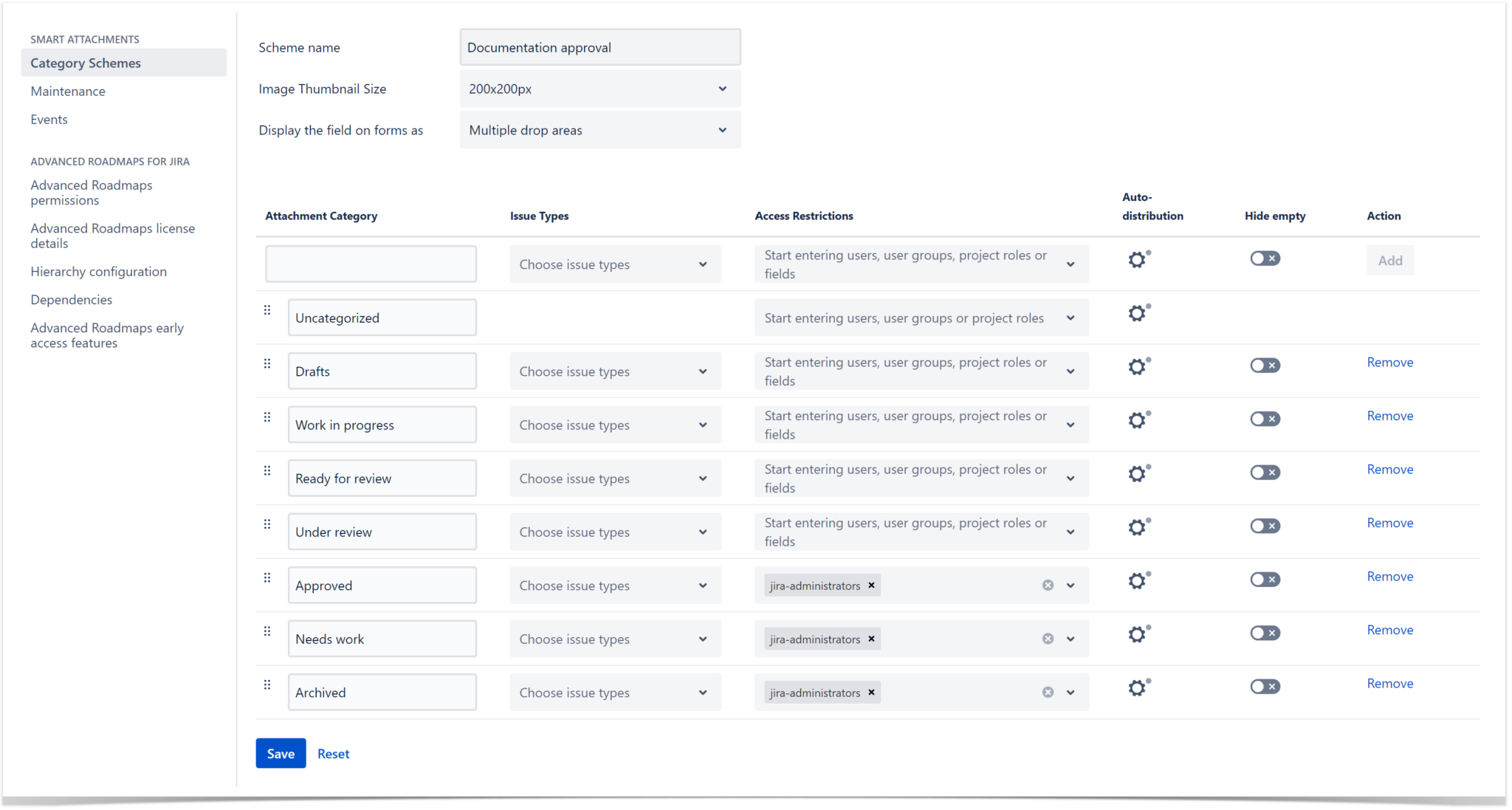The image size is (1512, 810).
Task: Expand access restrictions dropdown for Under review
Action: point(1070,531)
